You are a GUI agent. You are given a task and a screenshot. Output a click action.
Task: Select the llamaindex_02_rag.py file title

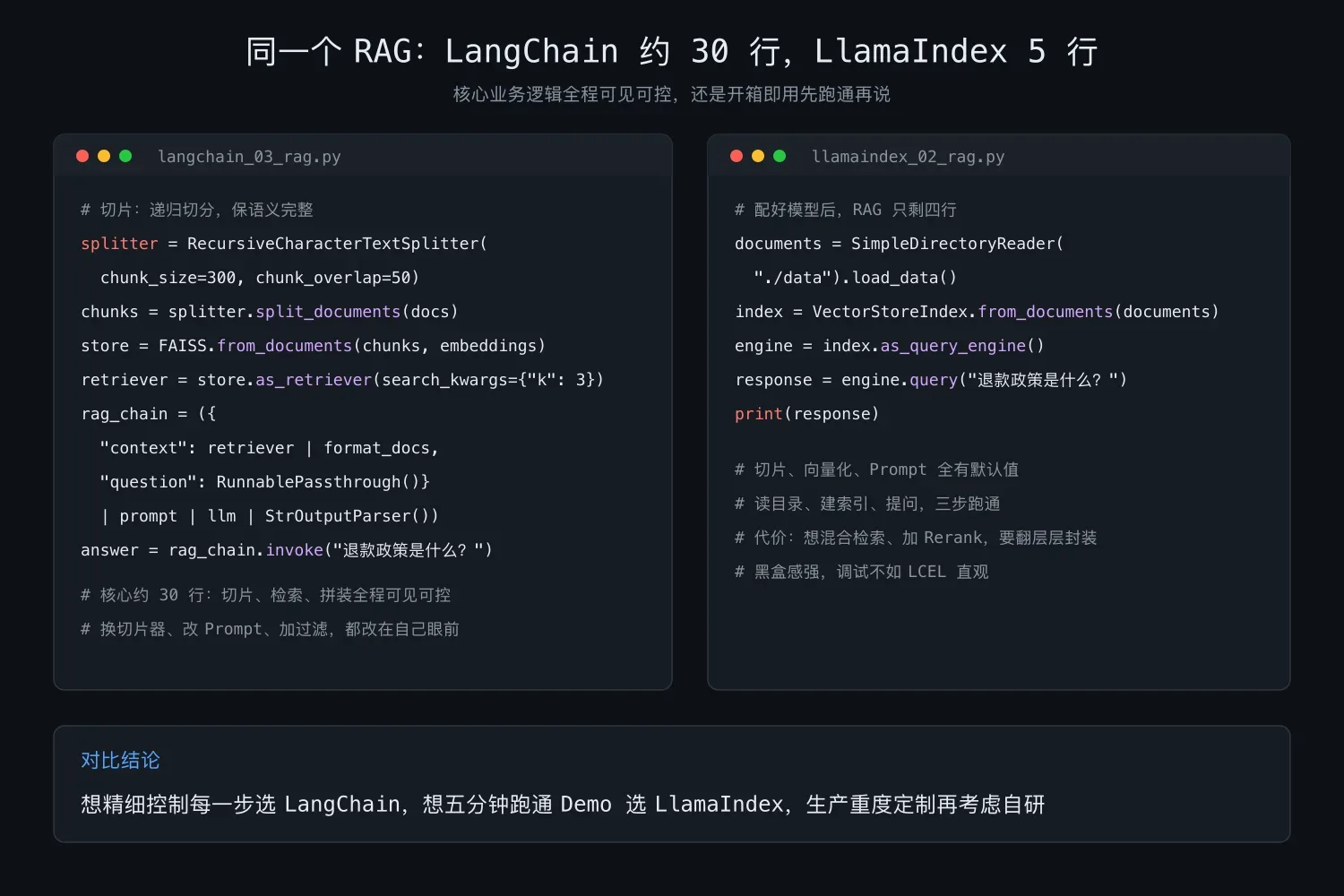(x=908, y=157)
